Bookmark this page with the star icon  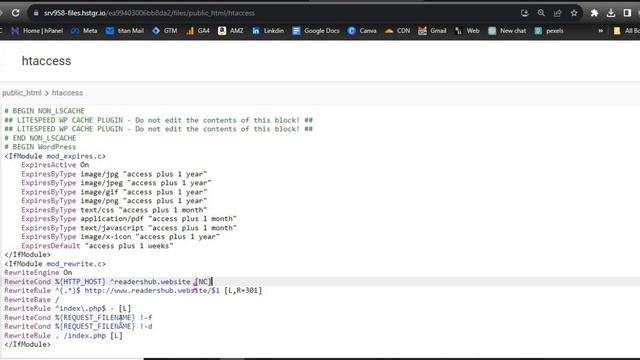[574, 13]
